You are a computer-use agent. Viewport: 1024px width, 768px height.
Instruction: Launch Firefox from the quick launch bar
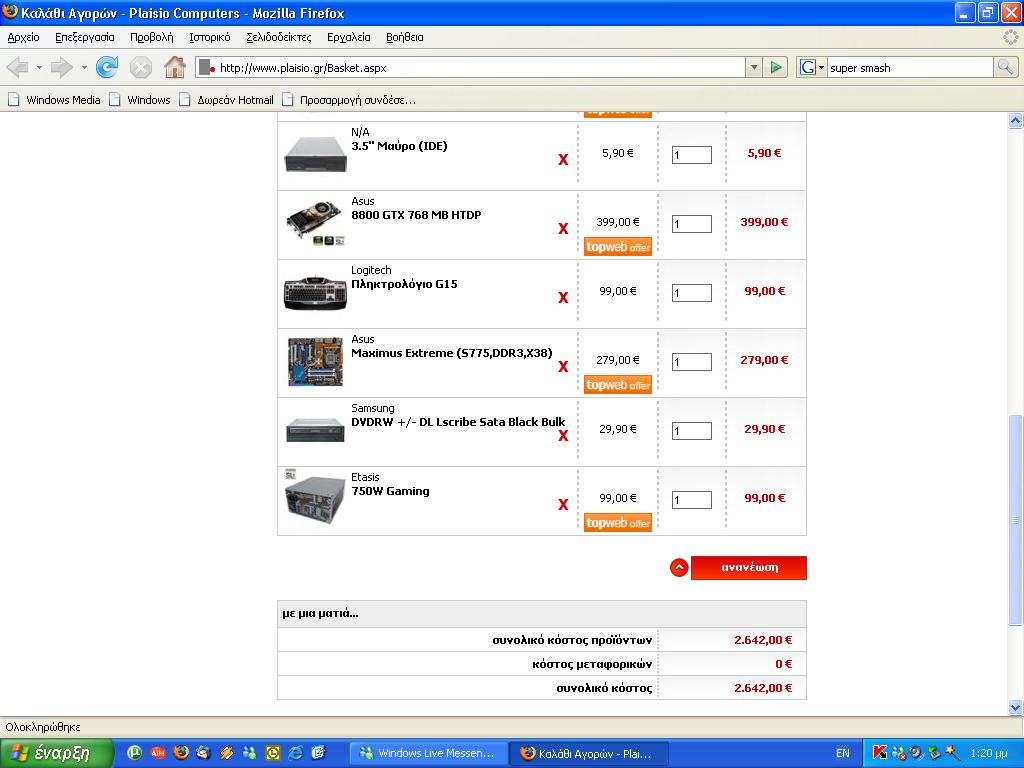[181, 753]
